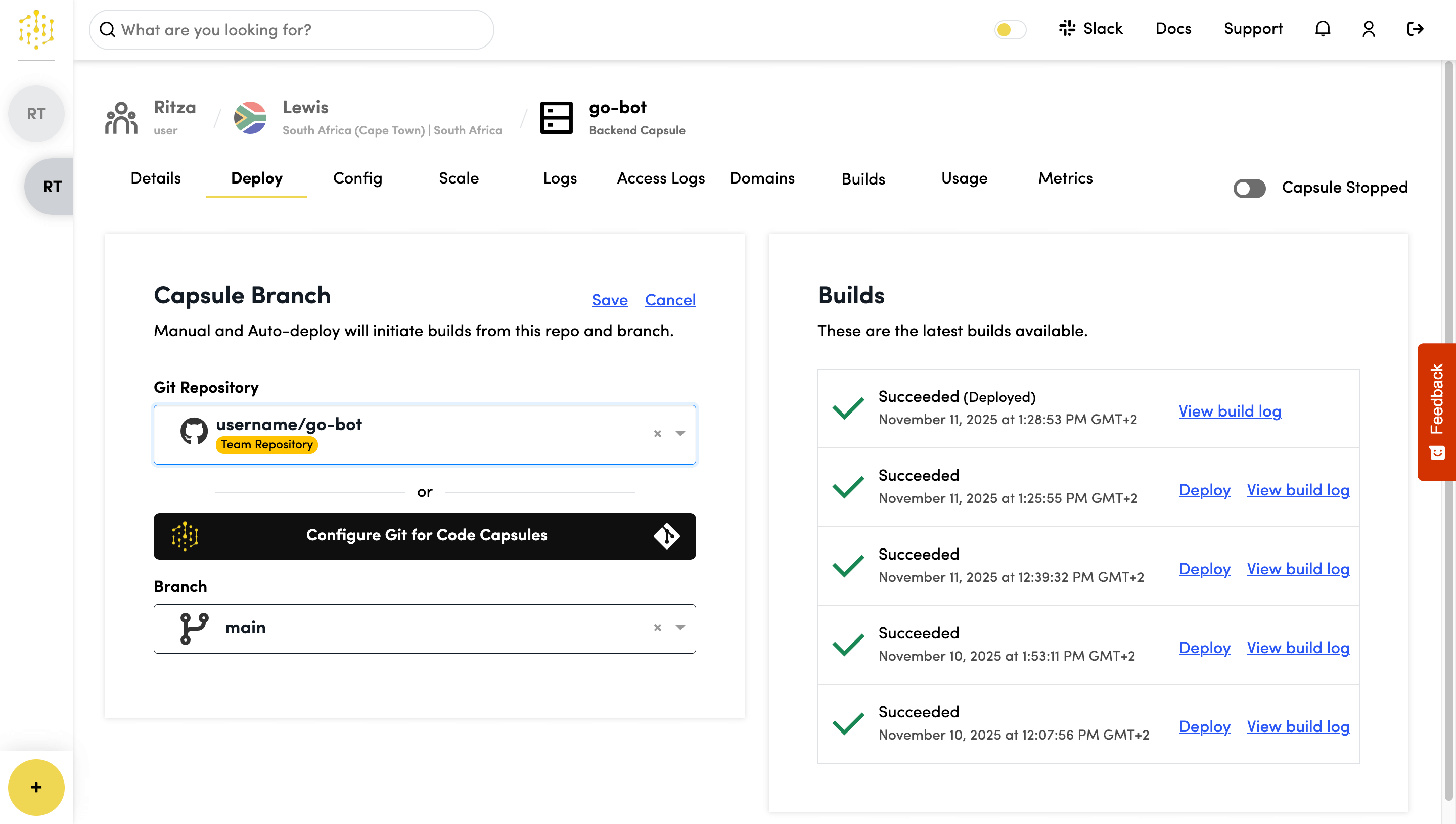The height and width of the screenshot is (824, 1456).
Task: Clear the selected Git repository
Action: click(657, 434)
